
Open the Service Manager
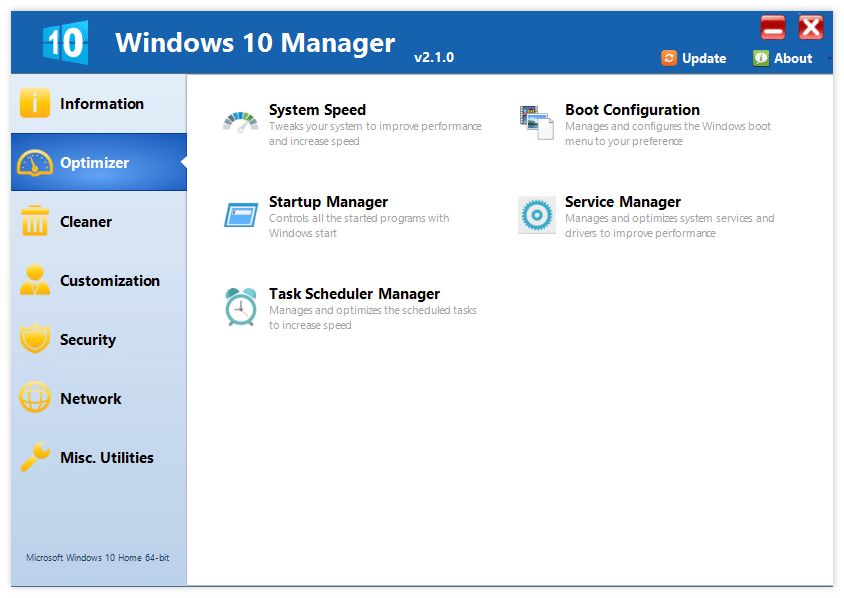pos(622,202)
